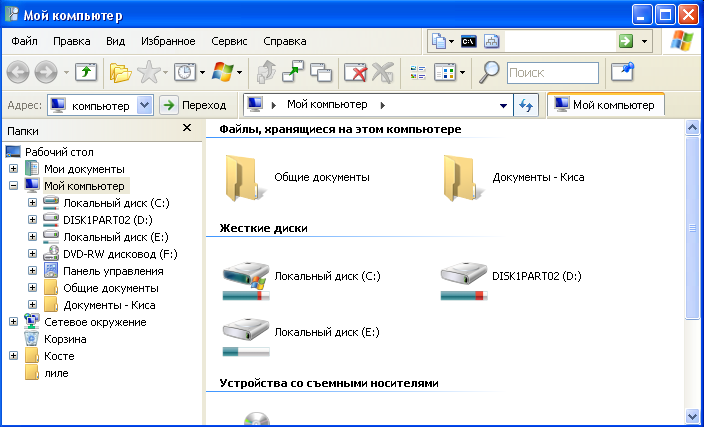Click the Folder options list icon
The image size is (704, 427).
pos(418,72)
